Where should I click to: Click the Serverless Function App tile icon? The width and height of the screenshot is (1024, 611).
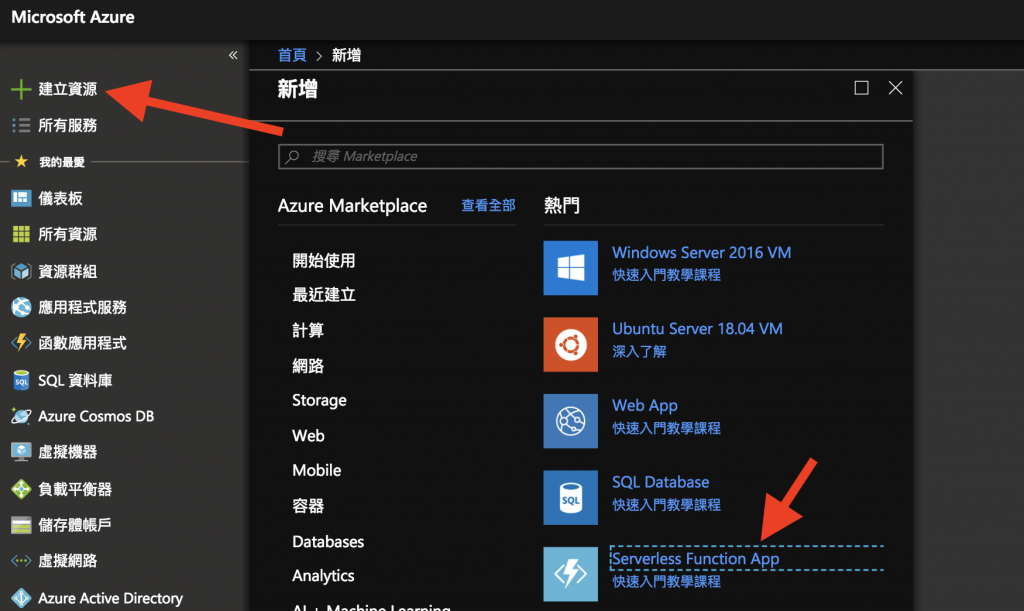tap(570, 574)
